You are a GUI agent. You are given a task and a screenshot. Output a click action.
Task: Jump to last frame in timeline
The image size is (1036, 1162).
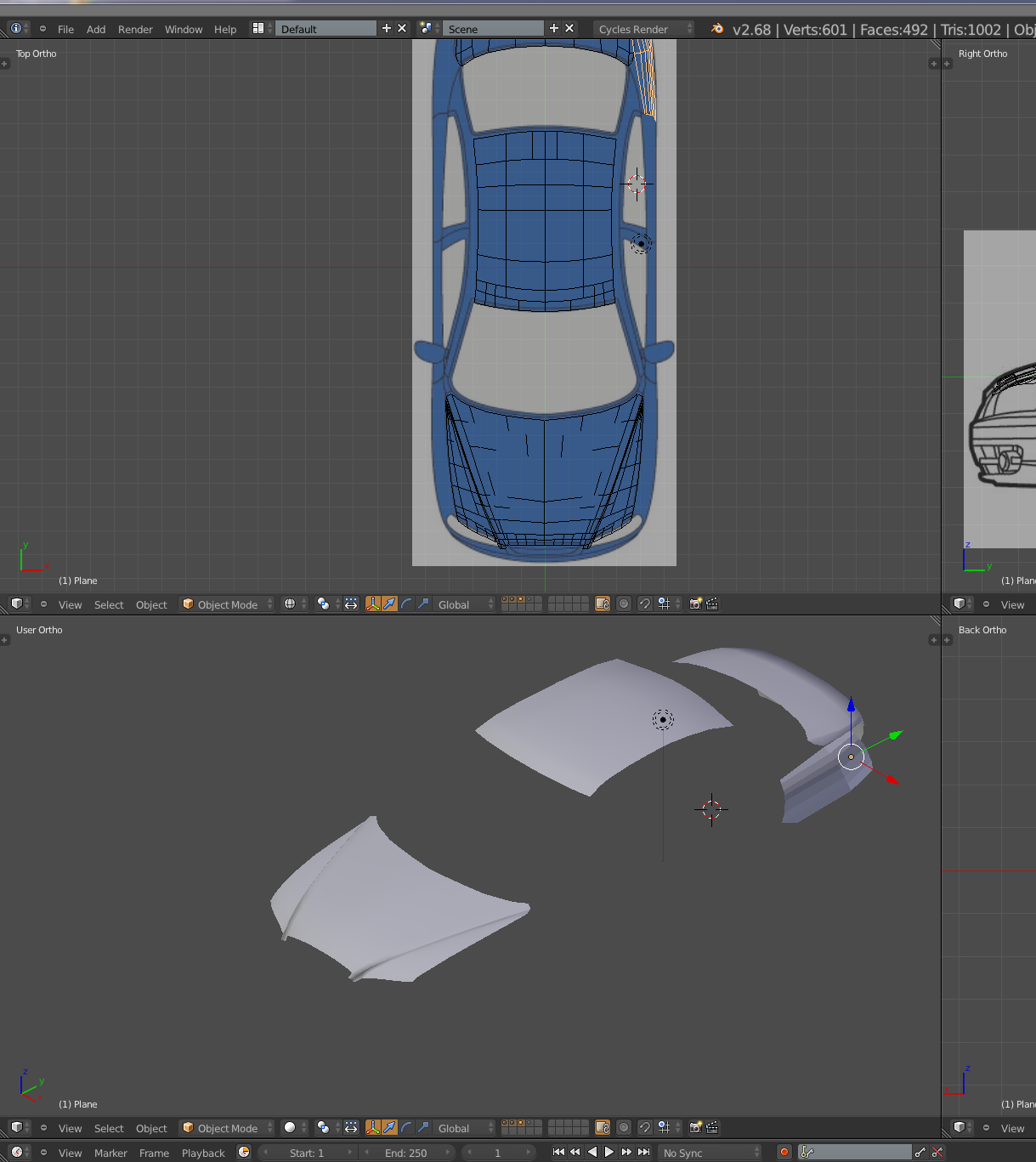tap(644, 1152)
